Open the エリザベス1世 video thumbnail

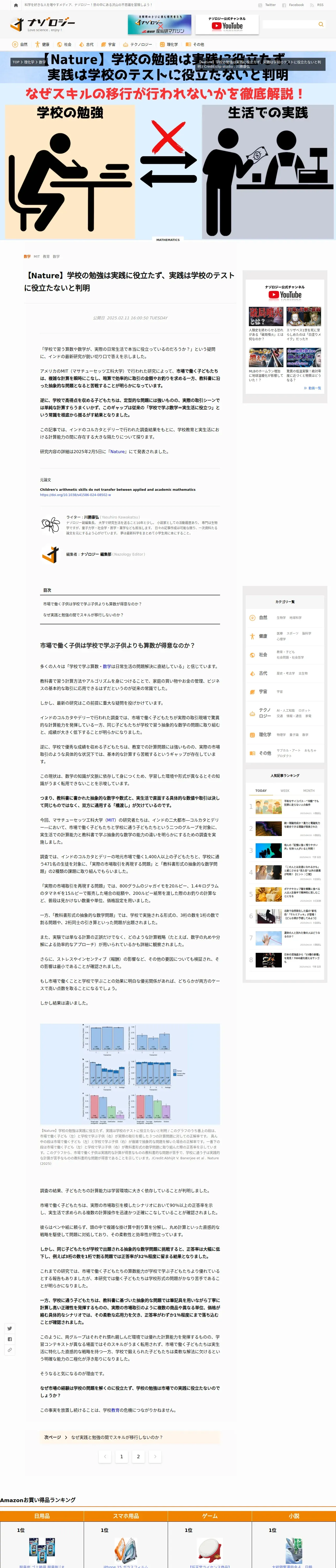point(304,316)
